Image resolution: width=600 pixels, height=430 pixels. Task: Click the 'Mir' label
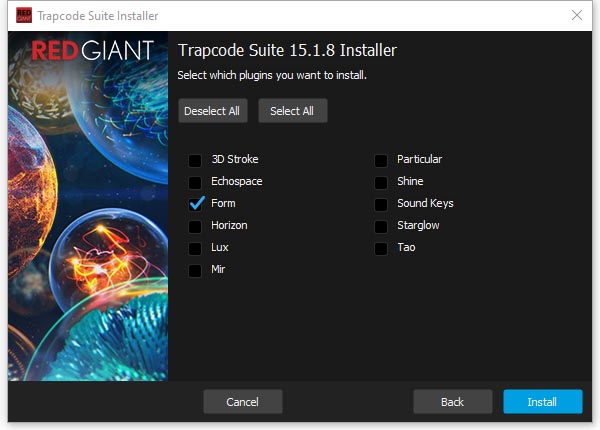(218, 269)
